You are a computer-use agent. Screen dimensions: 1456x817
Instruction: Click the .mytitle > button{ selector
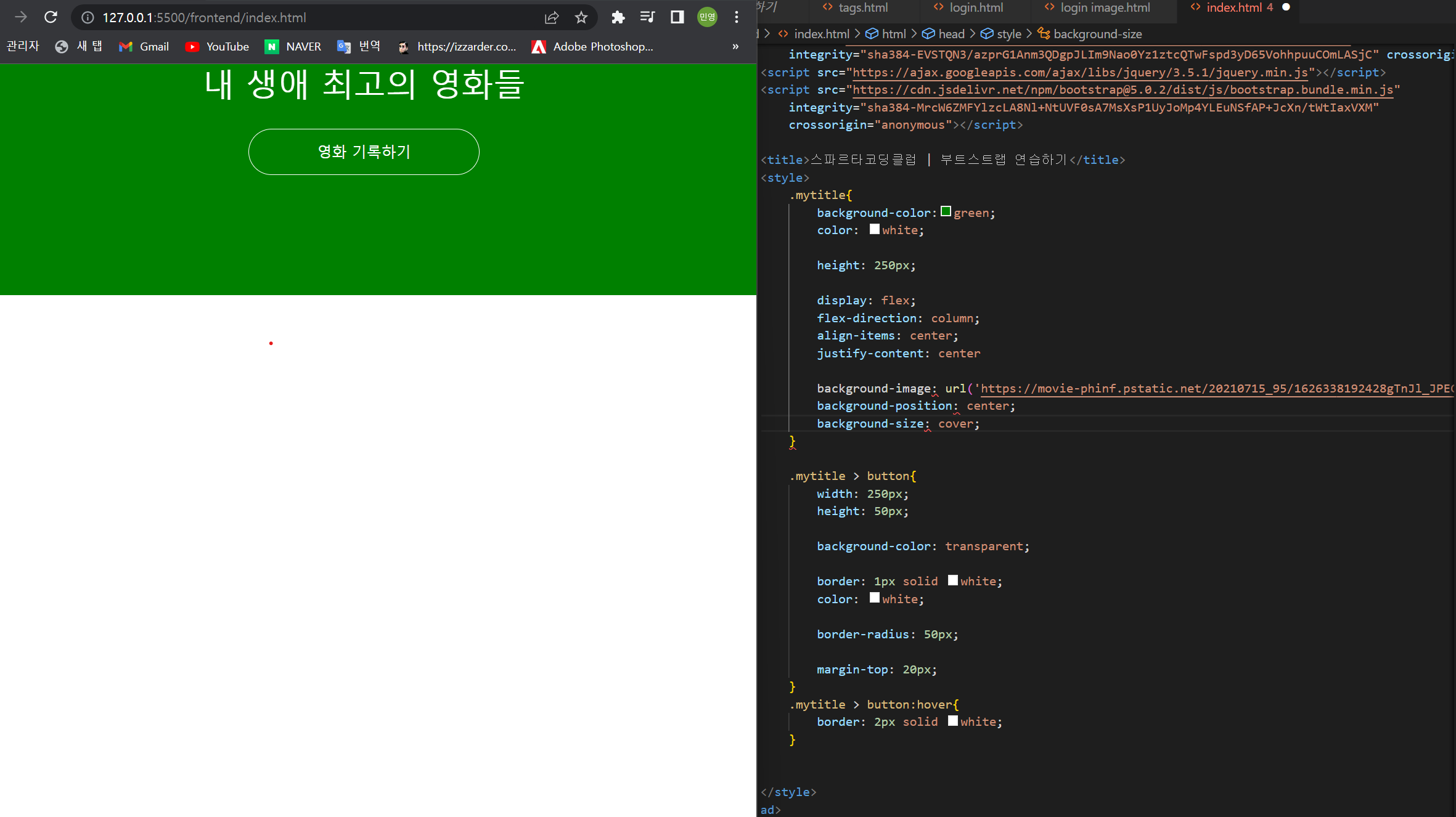(853, 476)
